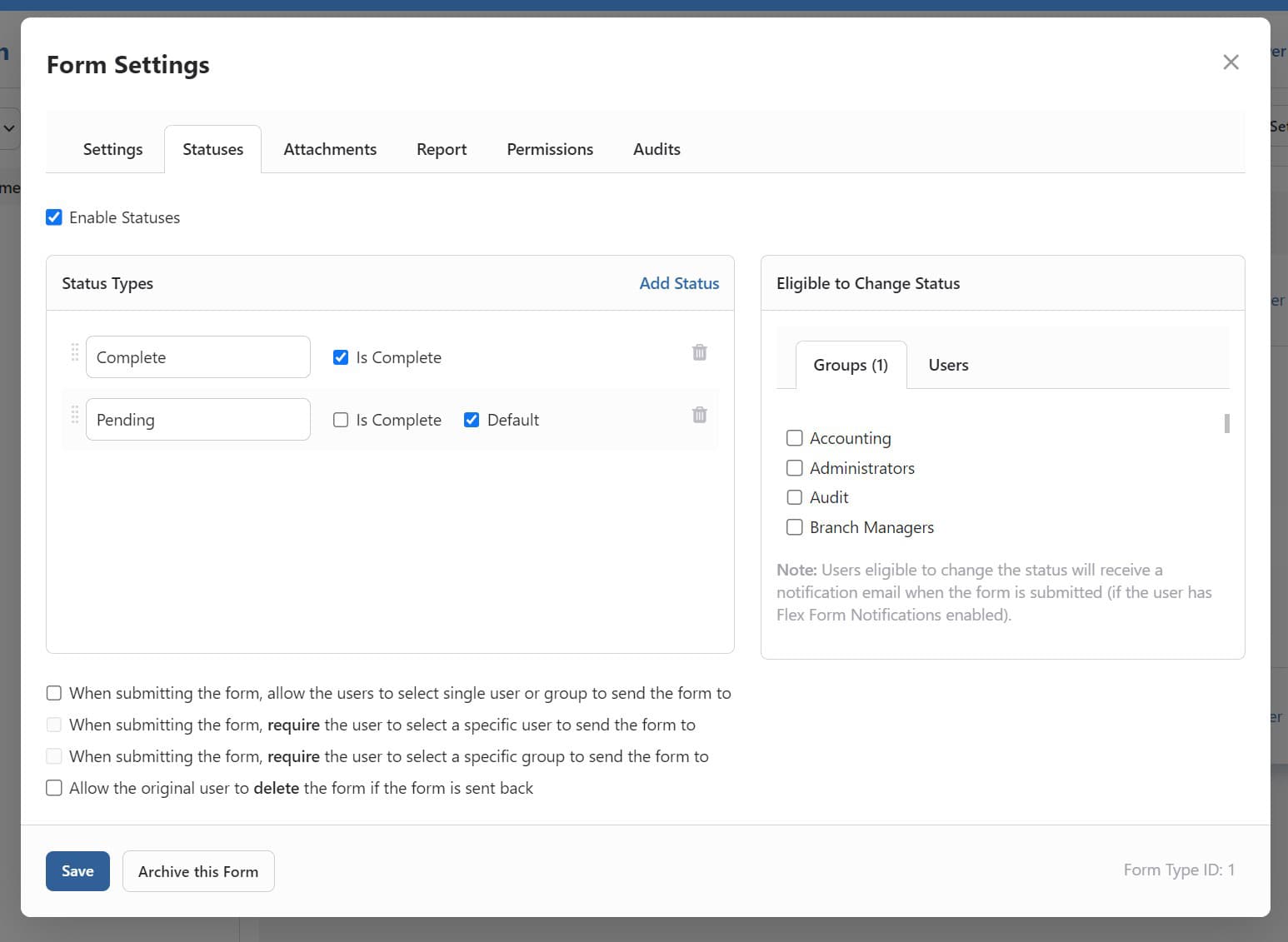1288x942 pixels.
Task: Open the Permissions tab
Action: (549, 148)
